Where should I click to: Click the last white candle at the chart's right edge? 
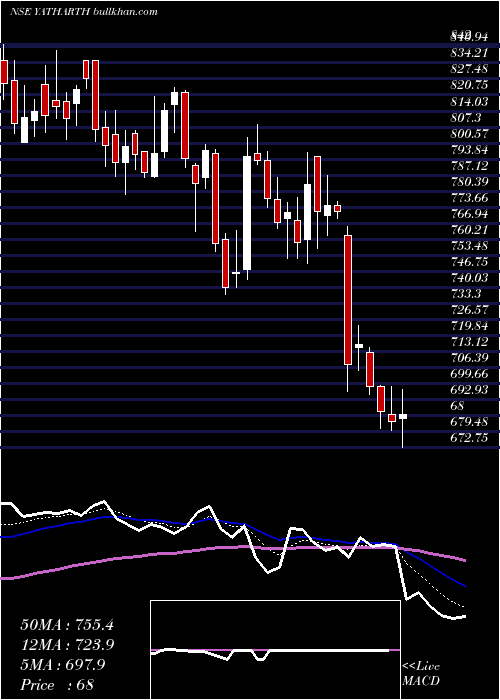point(403,417)
